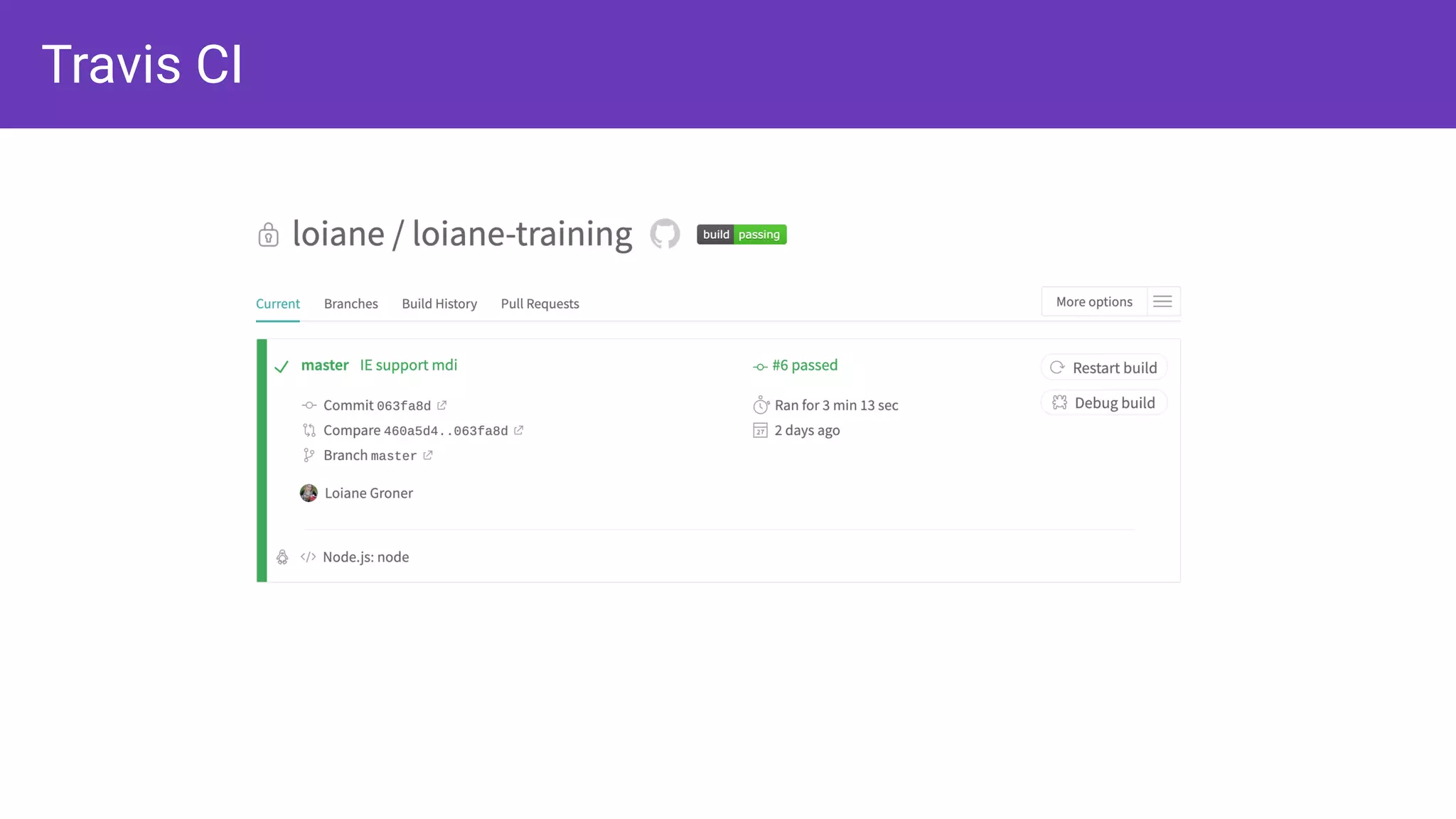Screen dimensions: 1456x819
Task: Click the GitHub octocat repository icon
Action: click(665, 234)
